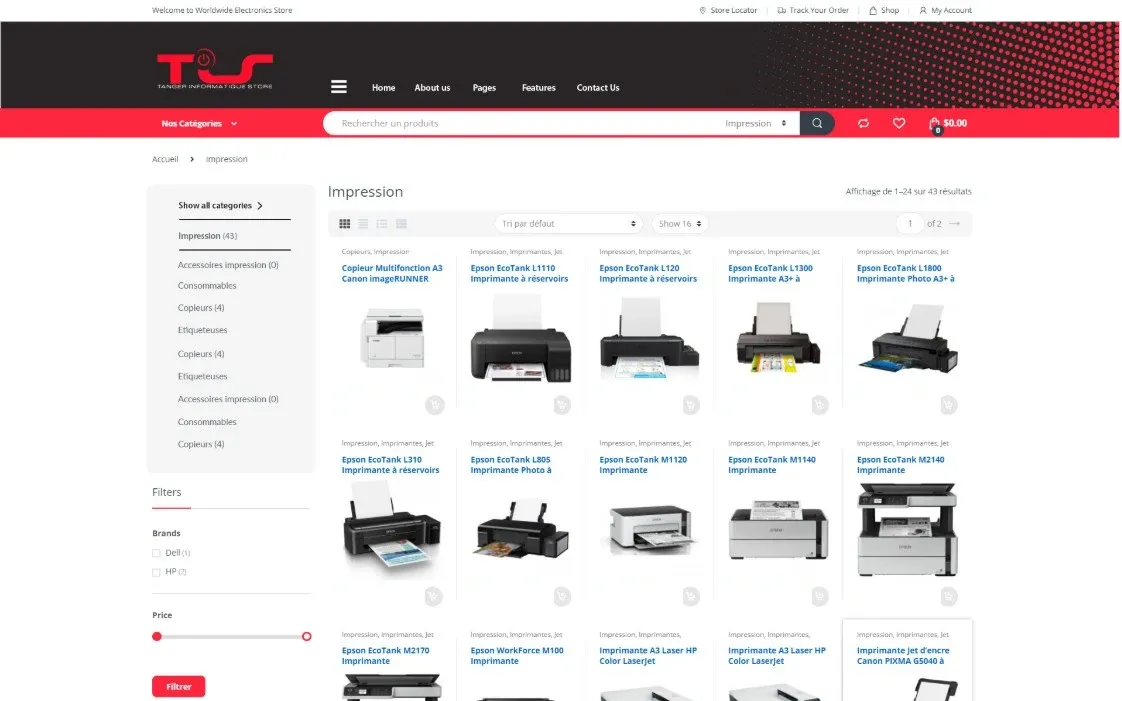Open the Tri par défaut sort dropdown
The height and width of the screenshot is (701, 1122).
(568, 223)
